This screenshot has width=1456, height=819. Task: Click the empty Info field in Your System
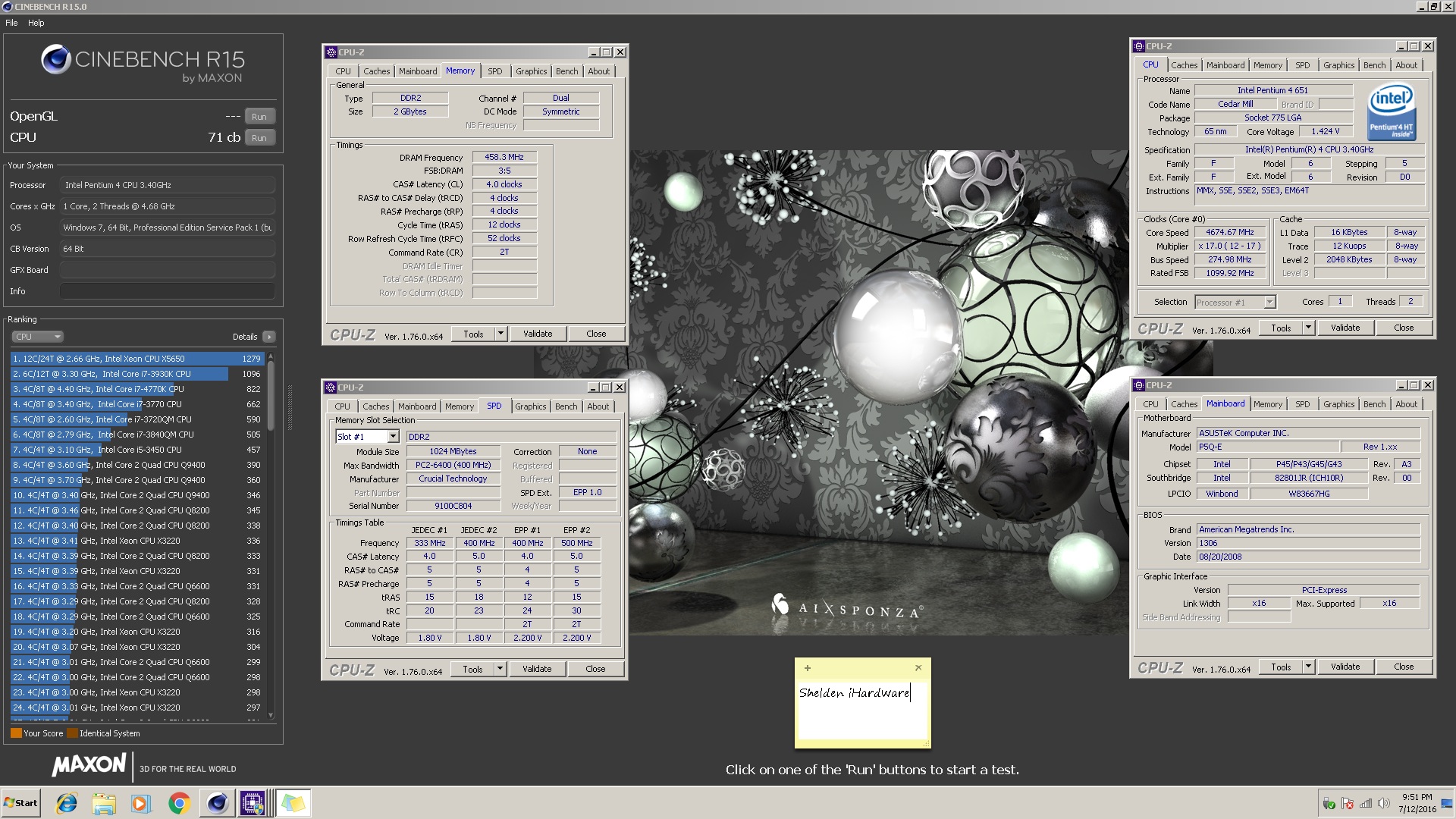(167, 291)
